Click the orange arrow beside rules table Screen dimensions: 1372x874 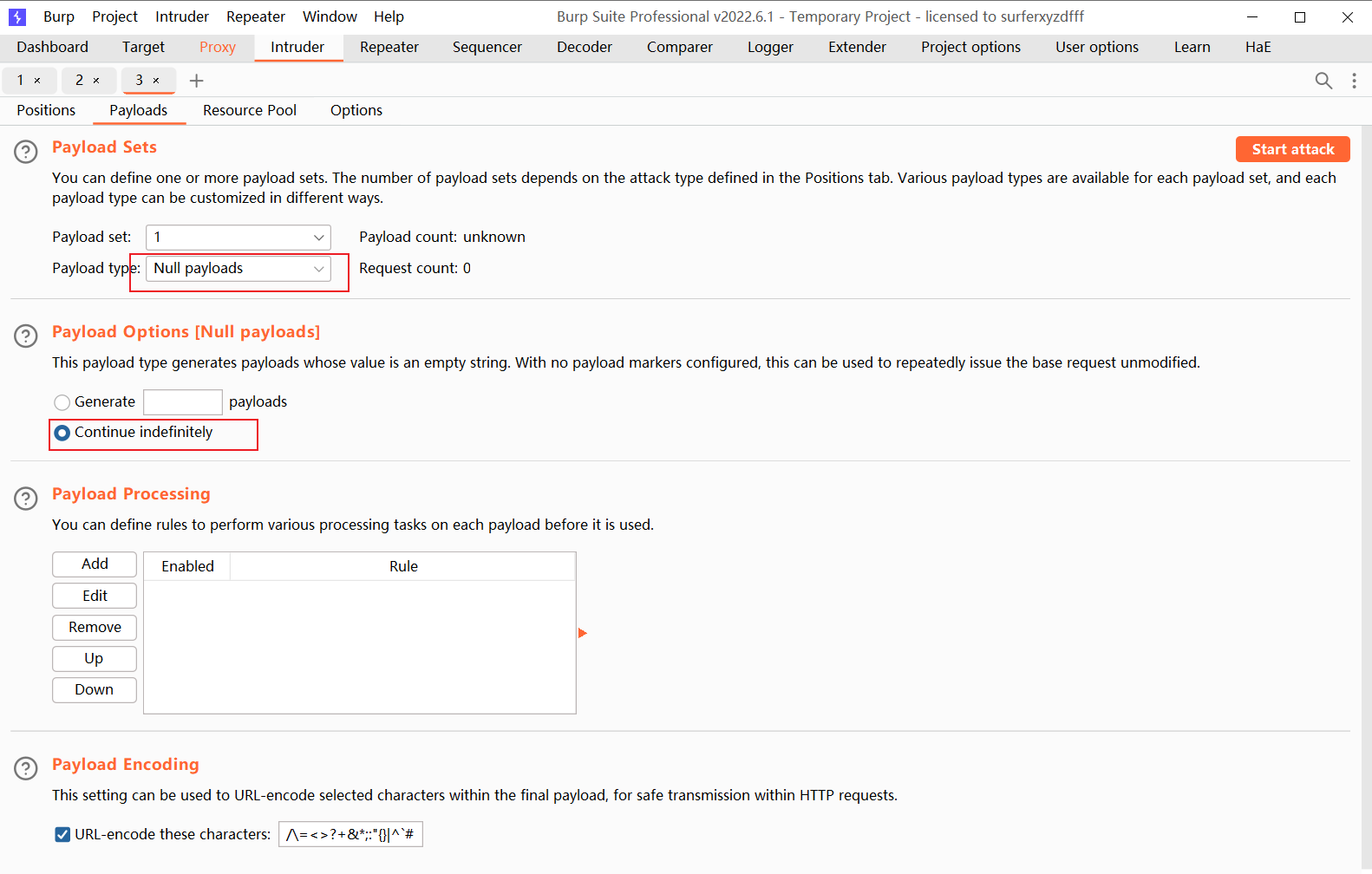pyautogui.click(x=583, y=633)
